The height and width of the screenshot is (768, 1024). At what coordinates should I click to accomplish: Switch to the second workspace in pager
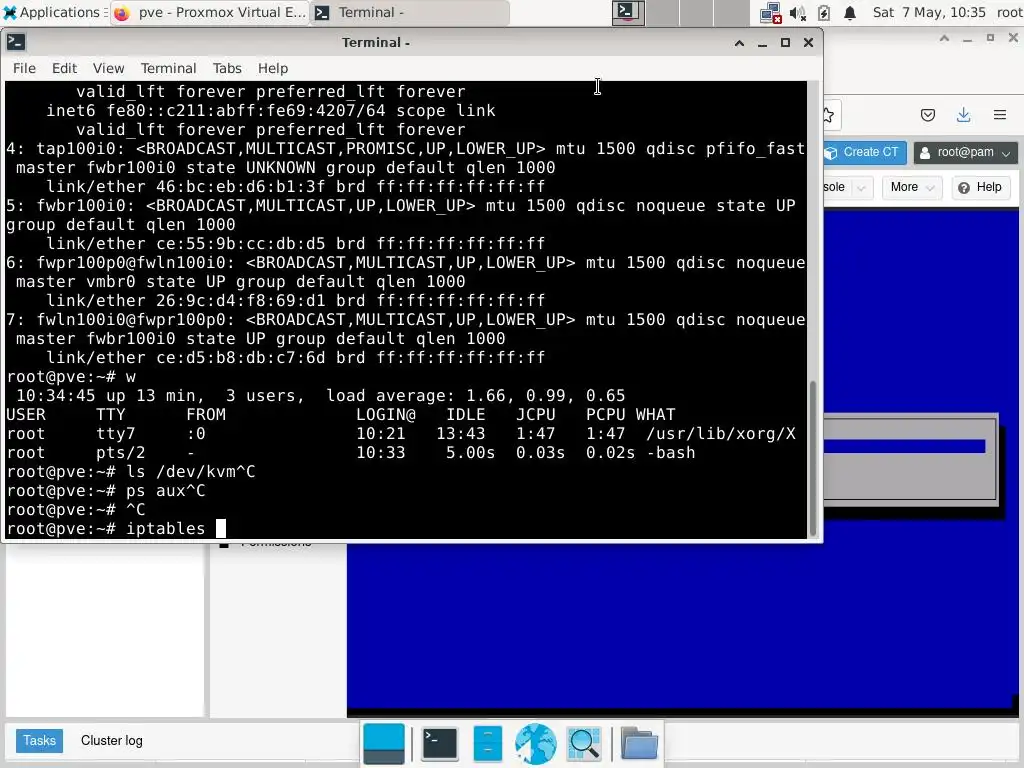coord(662,12)
